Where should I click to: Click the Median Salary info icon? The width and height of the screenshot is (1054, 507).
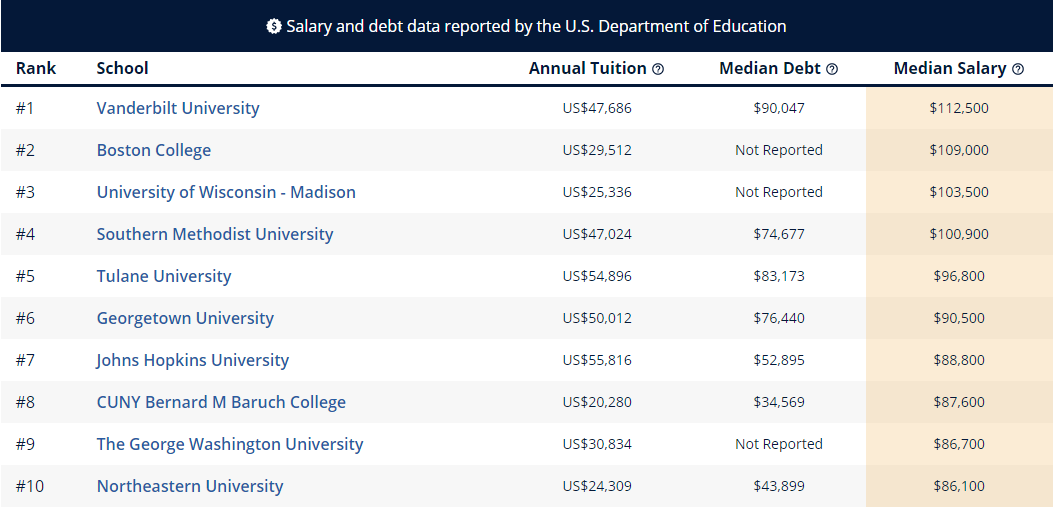[1018, 69]
